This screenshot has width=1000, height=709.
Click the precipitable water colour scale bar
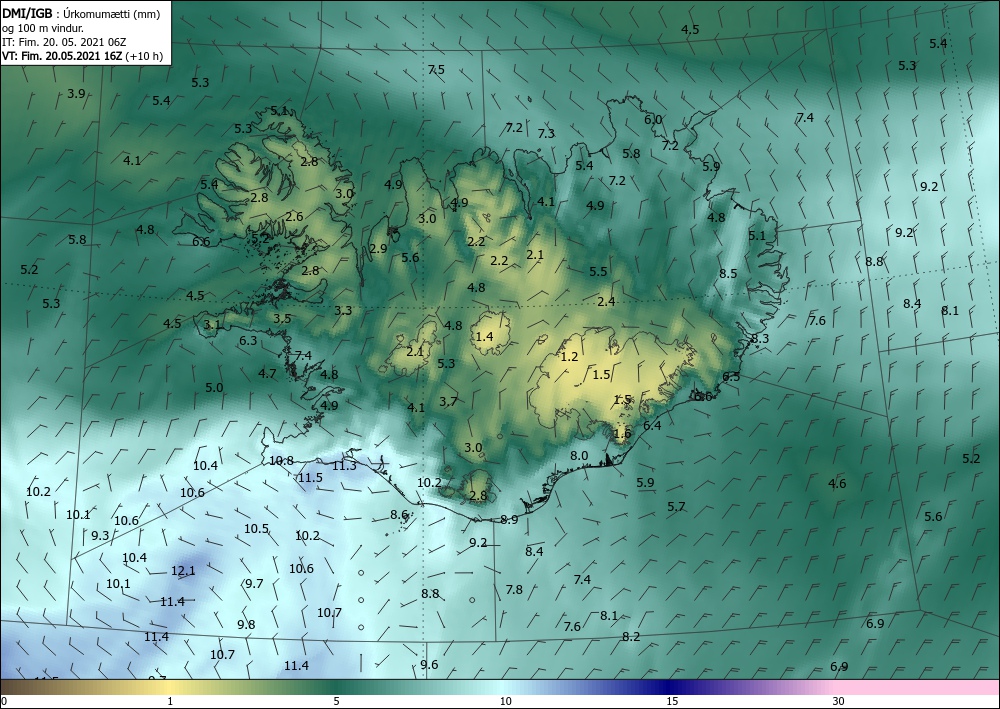500,687
